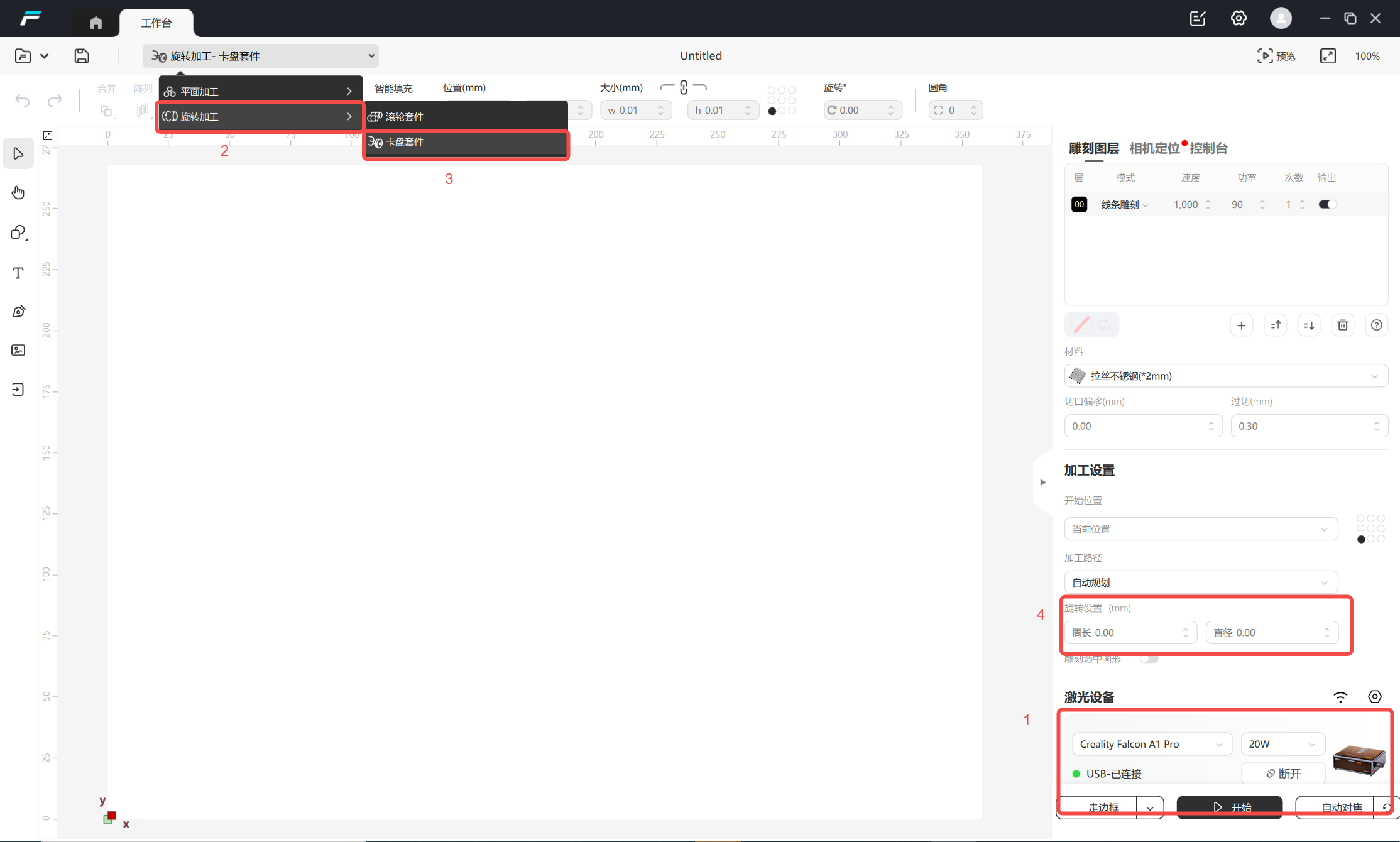
Task: Add a new layer with plus icon
Action: tap(1241, 325)
